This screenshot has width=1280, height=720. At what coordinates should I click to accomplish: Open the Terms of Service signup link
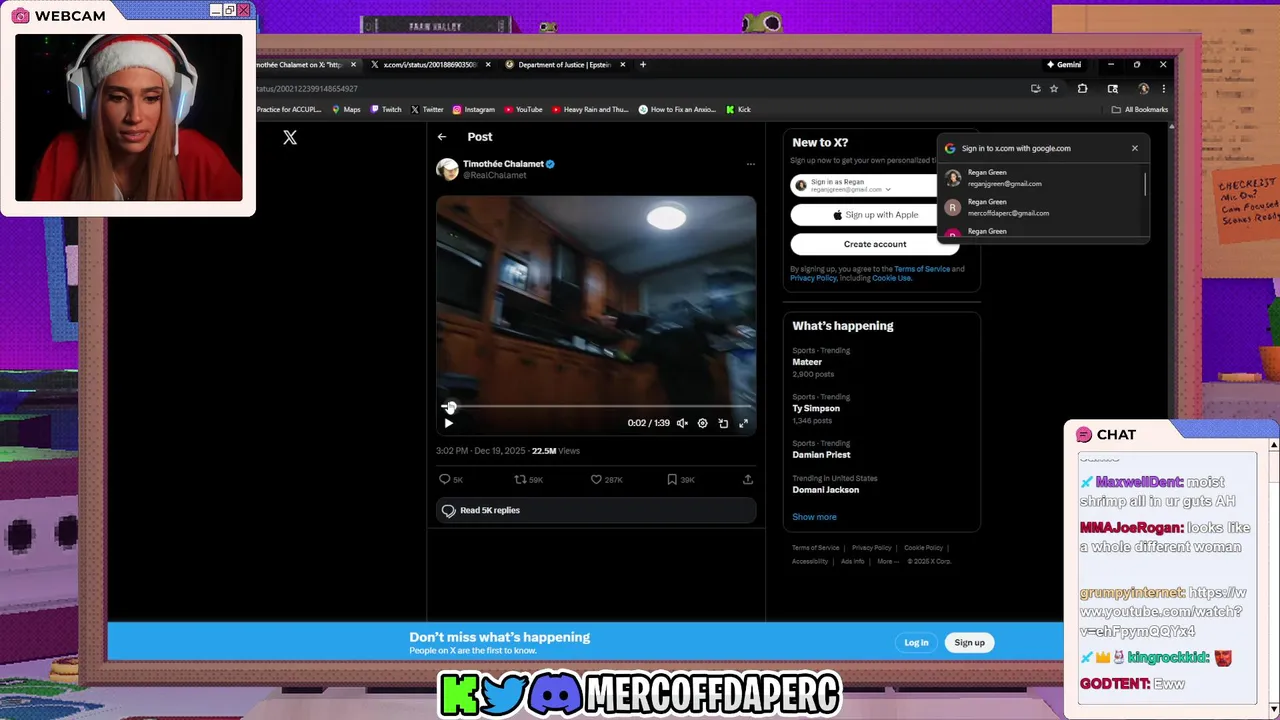click(922, 269)
